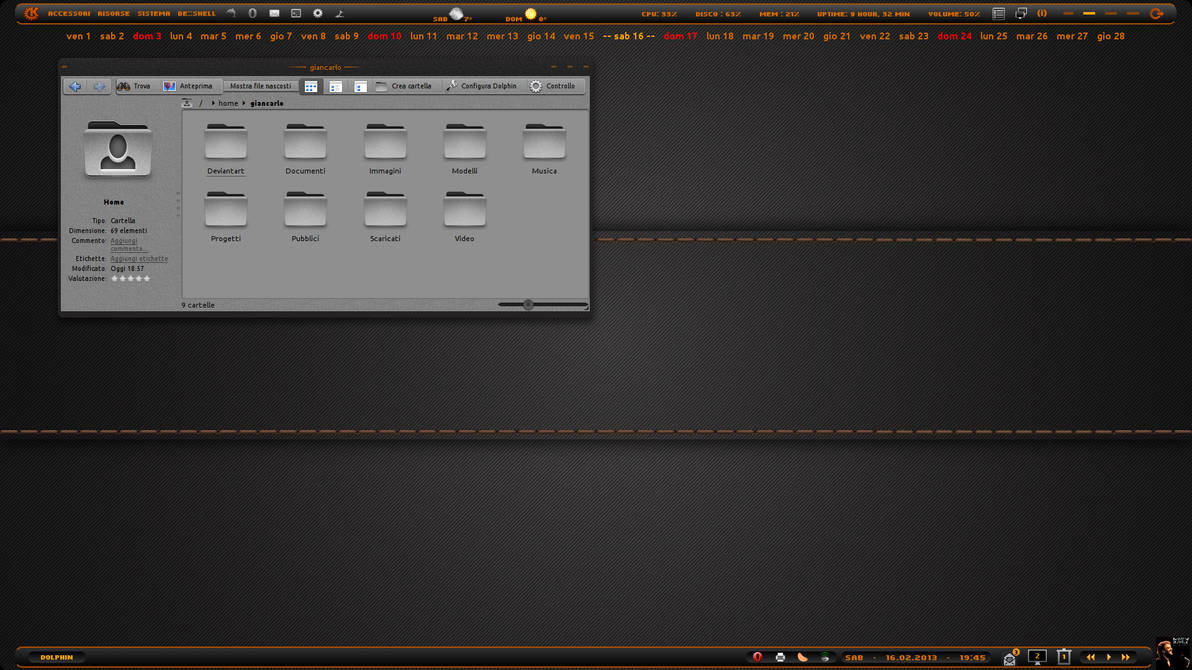
Task: Open the Accessori menu
Action: click(68, 14)
